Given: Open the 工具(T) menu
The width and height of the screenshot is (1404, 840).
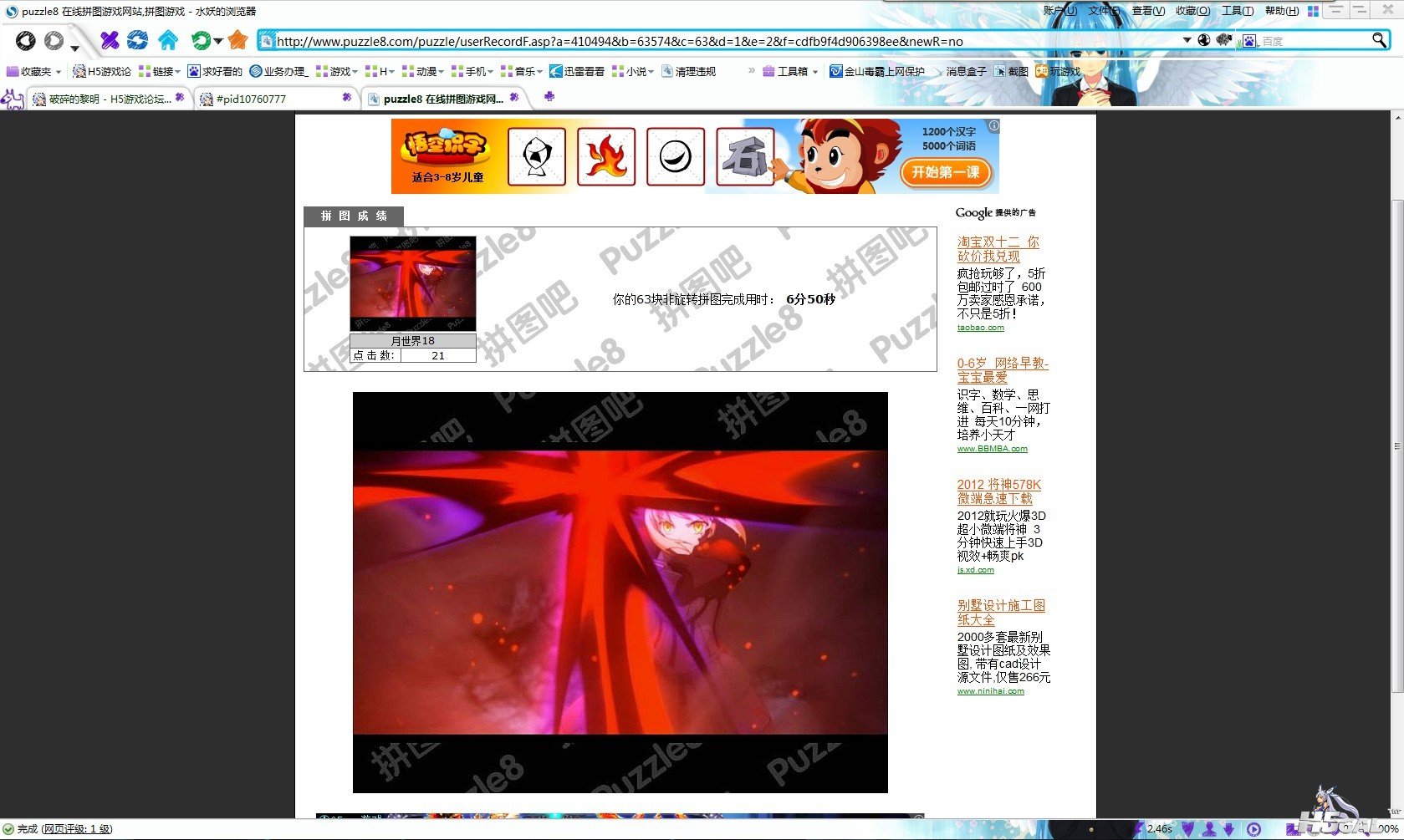Looking at the screenshot, I should pyautogui.click(x=1238, y=11).
